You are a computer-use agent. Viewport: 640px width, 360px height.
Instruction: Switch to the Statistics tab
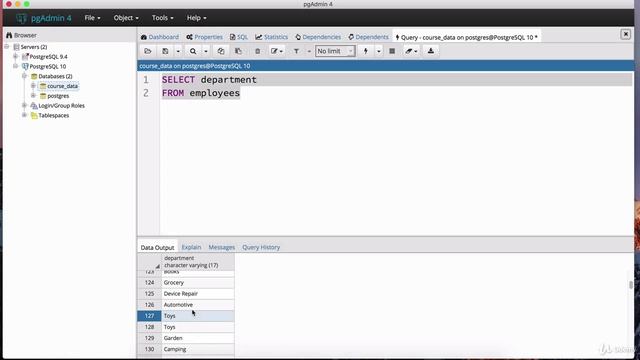click(x=271, y=37)
